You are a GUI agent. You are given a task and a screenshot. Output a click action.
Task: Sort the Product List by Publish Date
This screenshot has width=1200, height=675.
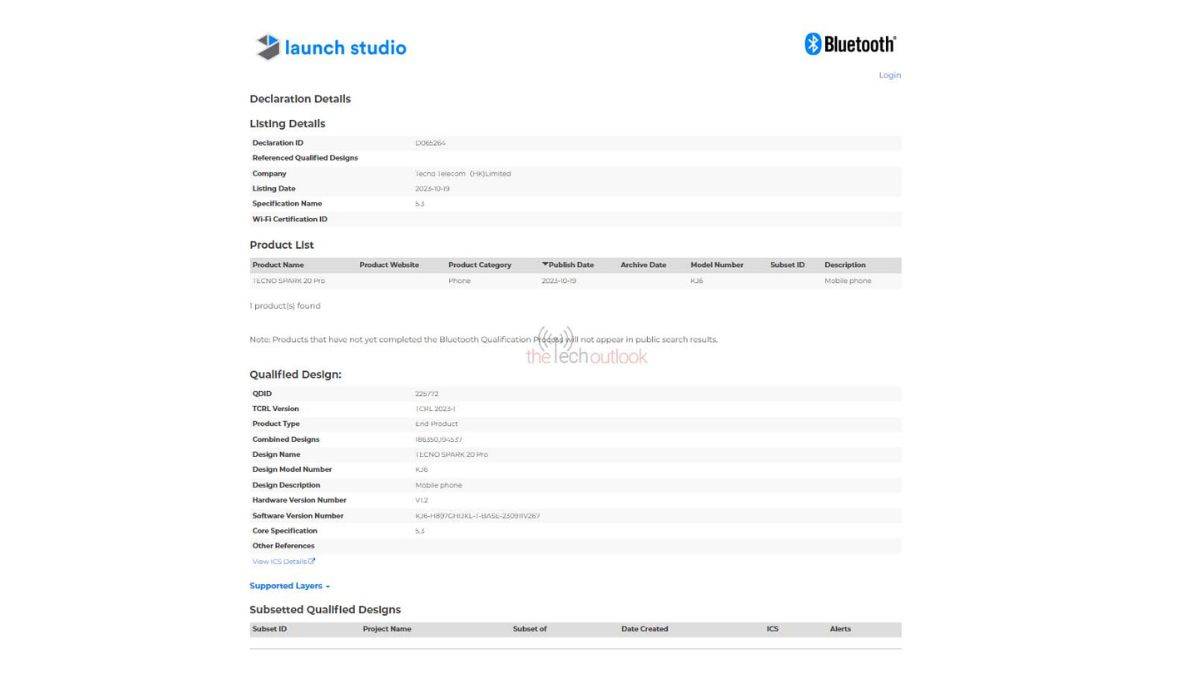coord(568,265)
